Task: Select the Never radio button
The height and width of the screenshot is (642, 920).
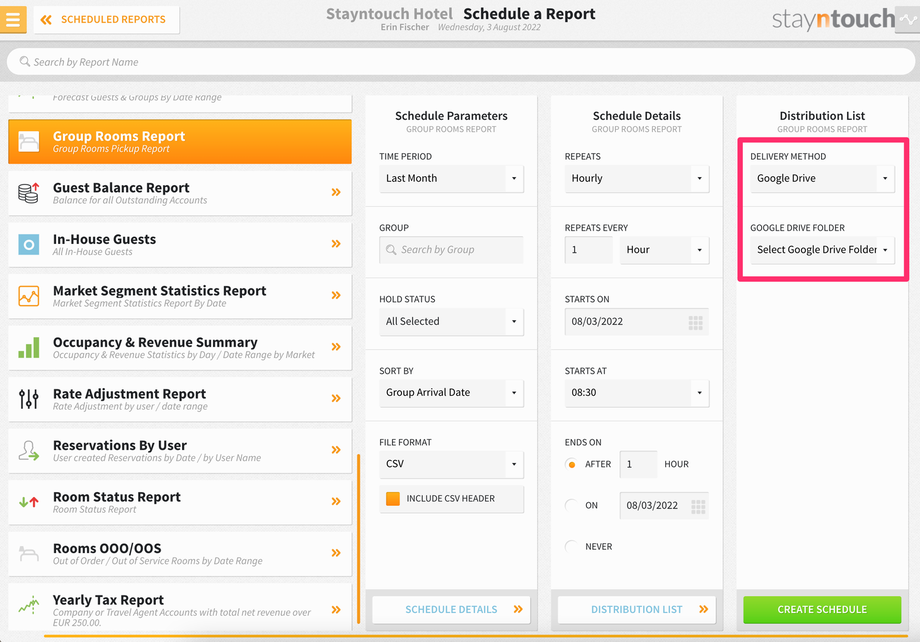Action: pyautogui.click(x=571, y=546)
